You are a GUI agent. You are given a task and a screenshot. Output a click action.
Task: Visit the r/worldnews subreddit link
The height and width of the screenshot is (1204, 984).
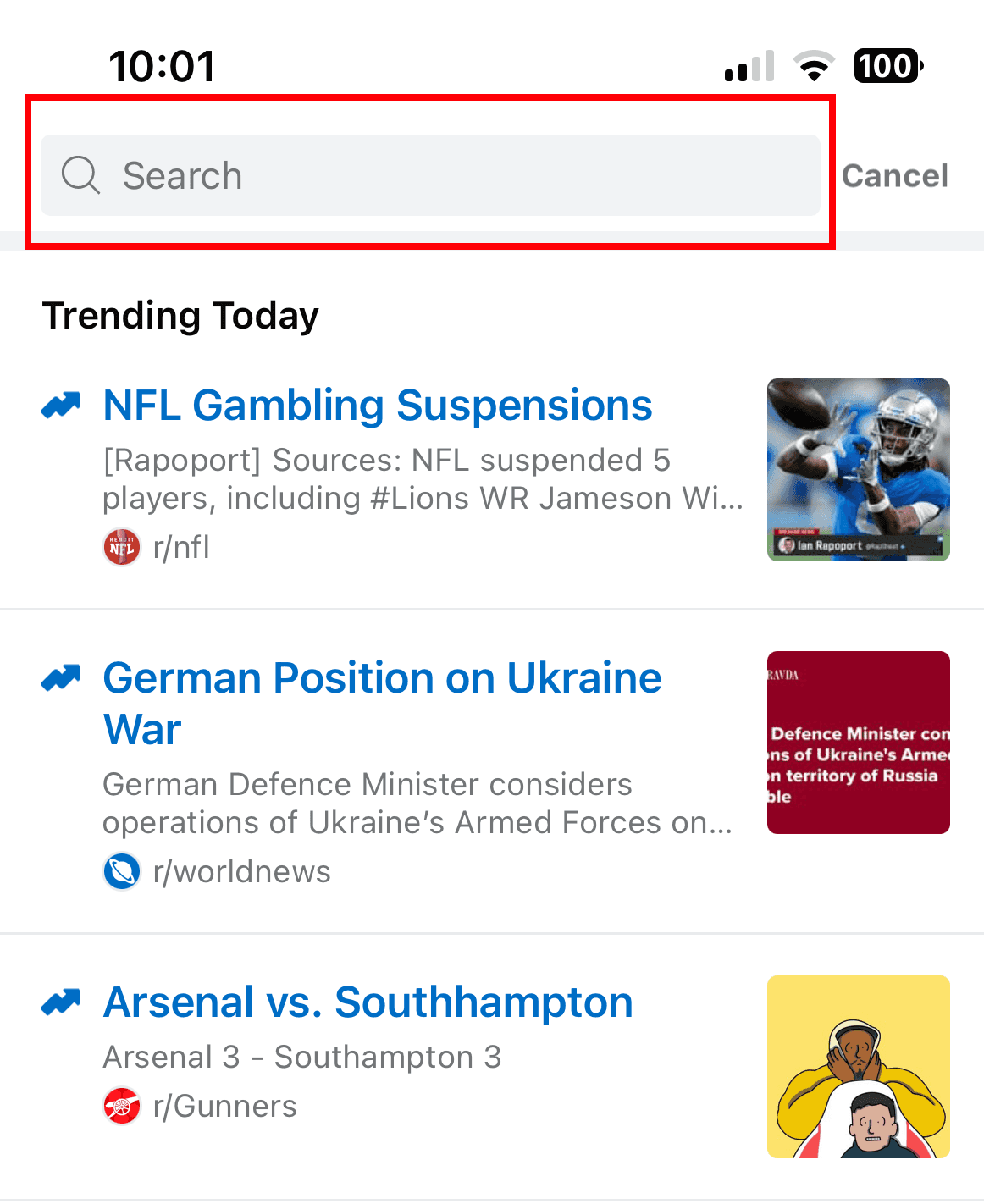coord(242,871)
